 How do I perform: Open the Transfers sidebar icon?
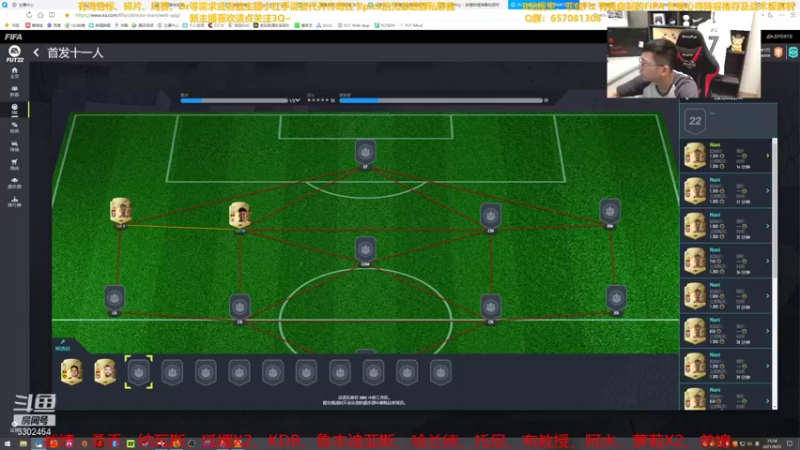(14, 127)
